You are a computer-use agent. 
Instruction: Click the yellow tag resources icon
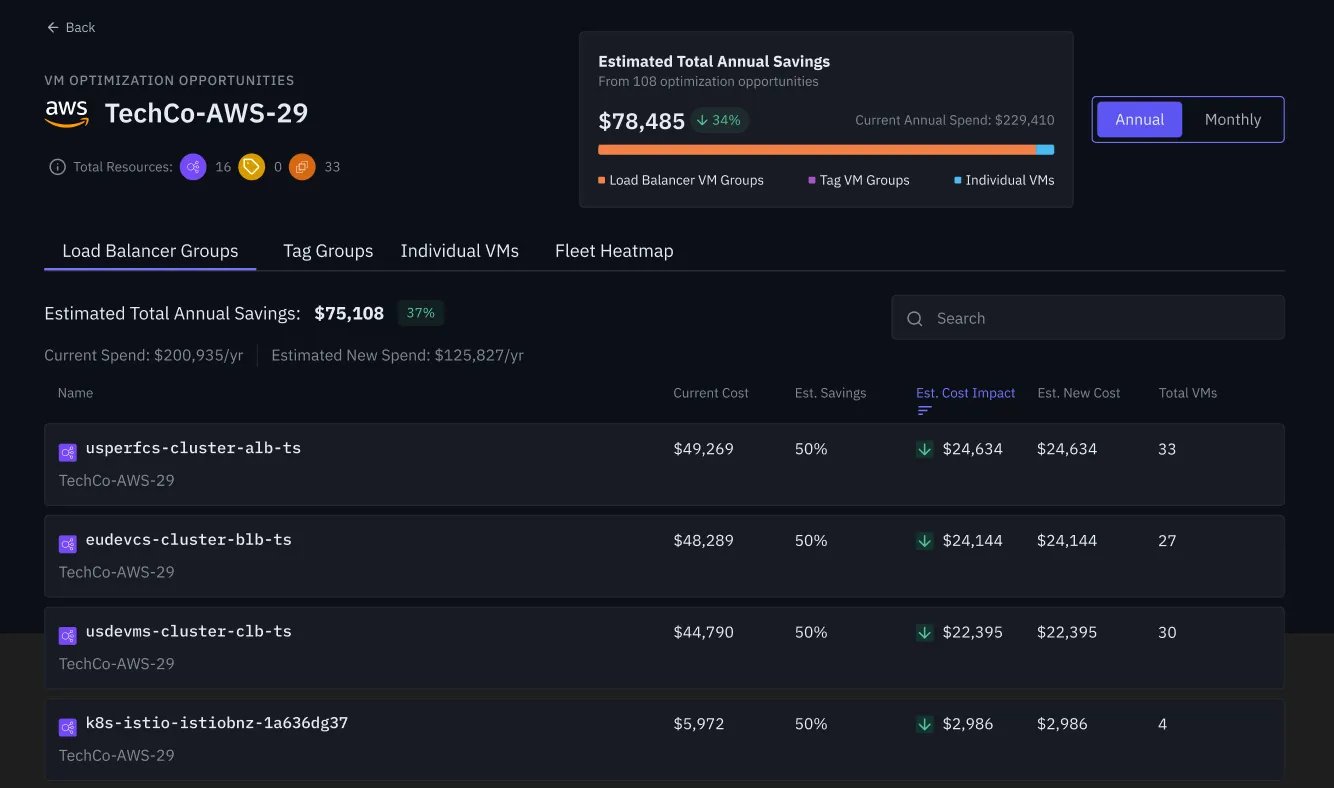(x=252, y=167)
